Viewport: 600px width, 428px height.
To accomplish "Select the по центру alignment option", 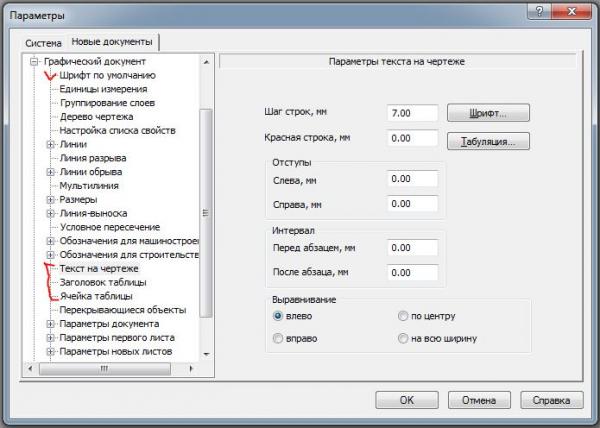I will (403, 316).
